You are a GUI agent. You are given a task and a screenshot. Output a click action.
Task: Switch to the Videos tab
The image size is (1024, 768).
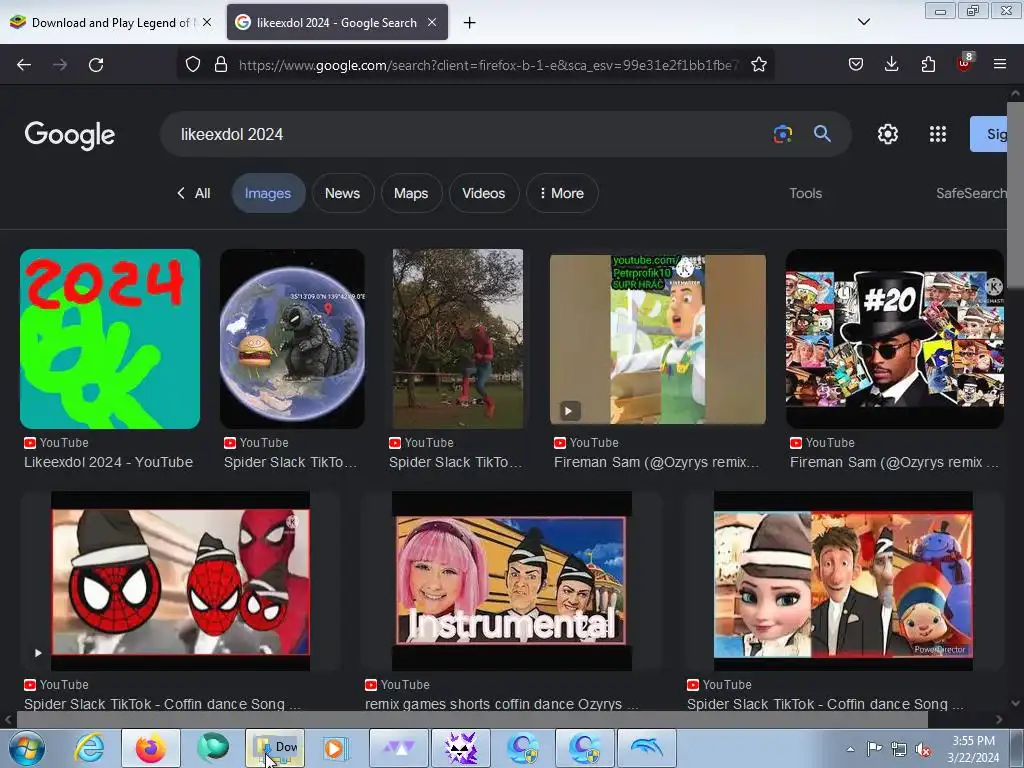tap(483, 193)
